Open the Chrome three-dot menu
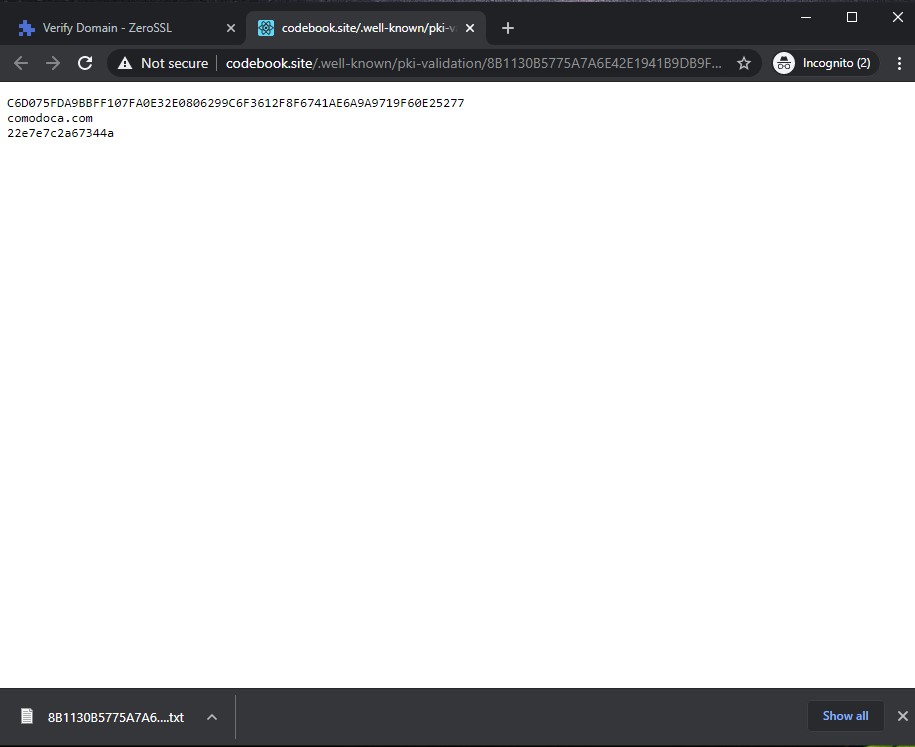 click(899, 63)
